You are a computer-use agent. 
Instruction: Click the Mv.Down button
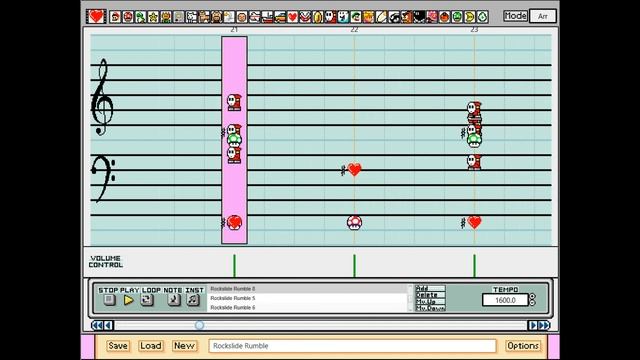430,308
